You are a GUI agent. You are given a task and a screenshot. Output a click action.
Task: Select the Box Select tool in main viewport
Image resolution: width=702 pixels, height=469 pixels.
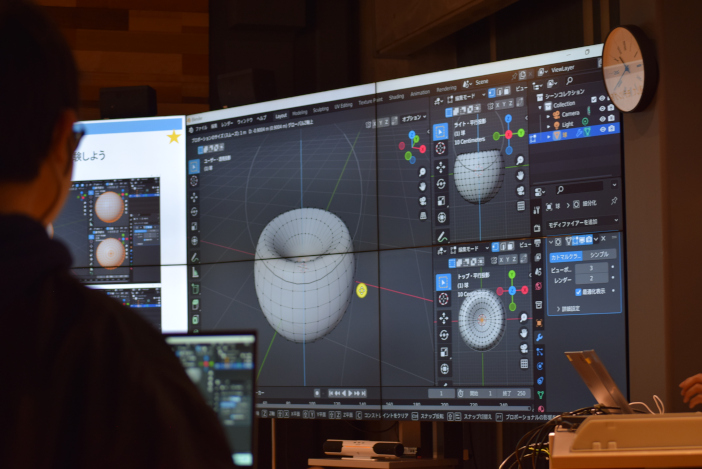click(x=194, y=166)
